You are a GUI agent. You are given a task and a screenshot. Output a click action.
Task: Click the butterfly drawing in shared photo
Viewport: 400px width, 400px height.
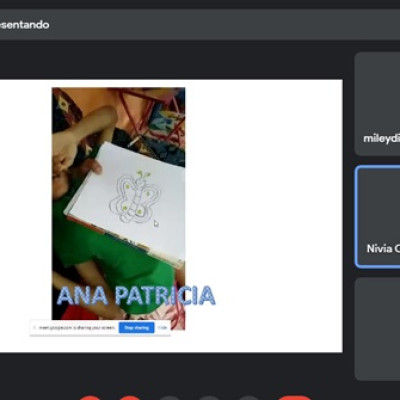click(135, 197)
